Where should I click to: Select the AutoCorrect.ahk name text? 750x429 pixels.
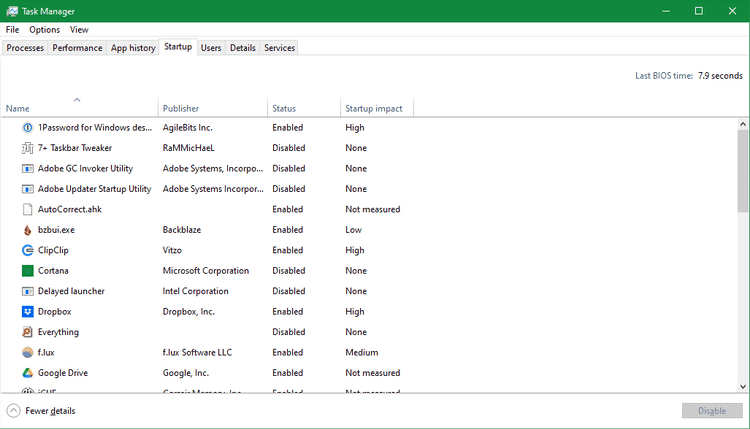[69, 209]
